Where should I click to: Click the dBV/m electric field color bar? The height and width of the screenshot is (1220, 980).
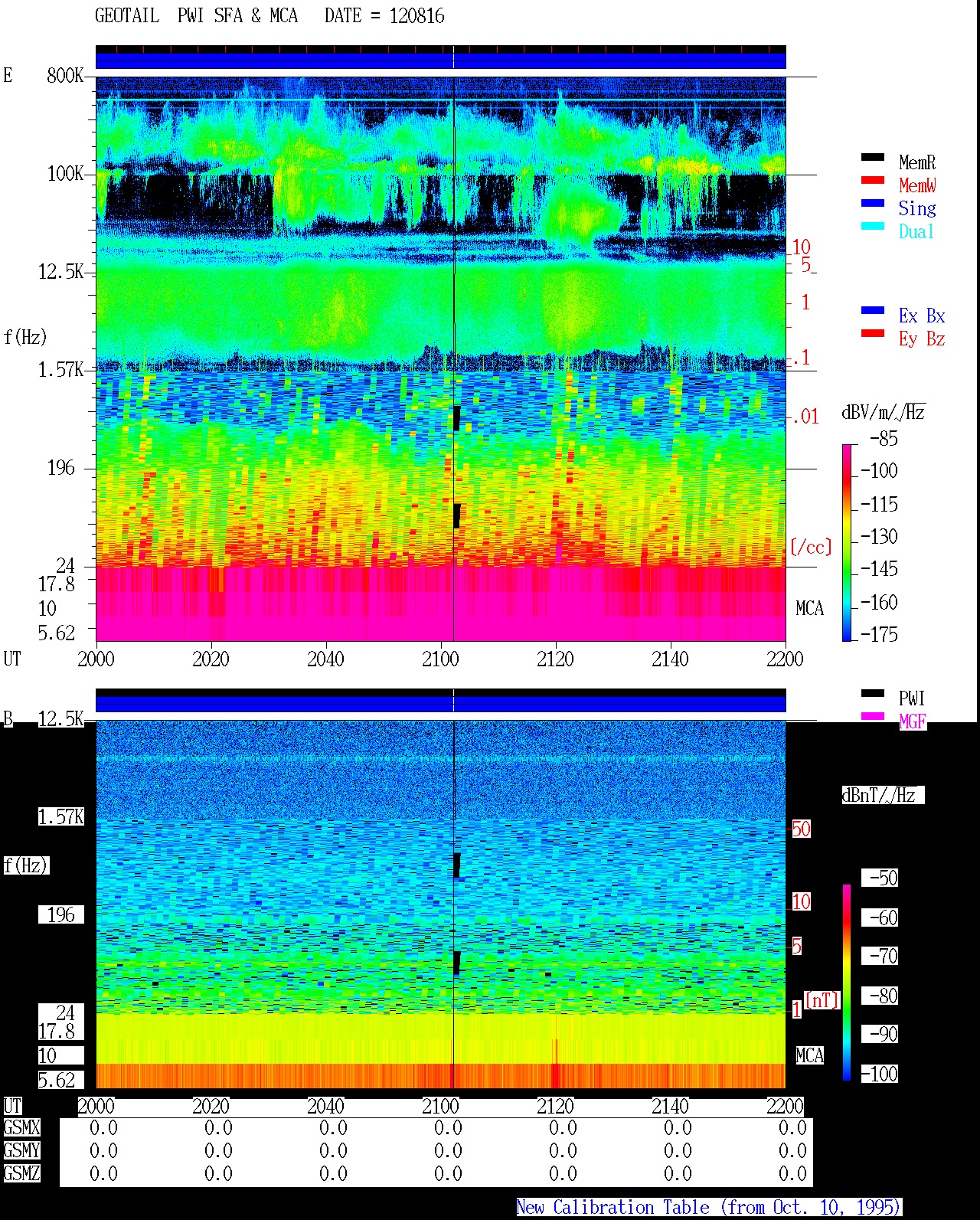(846, 542)
